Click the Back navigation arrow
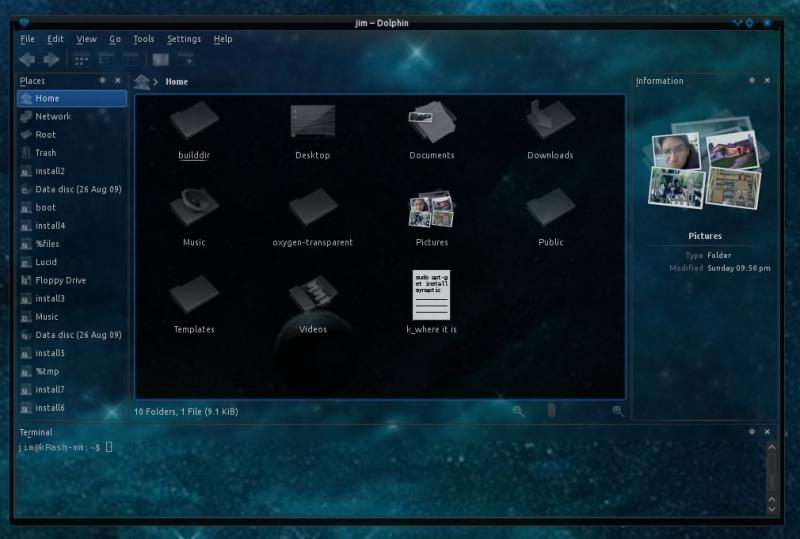Screen dimensions: 800x539 [27, 60]
